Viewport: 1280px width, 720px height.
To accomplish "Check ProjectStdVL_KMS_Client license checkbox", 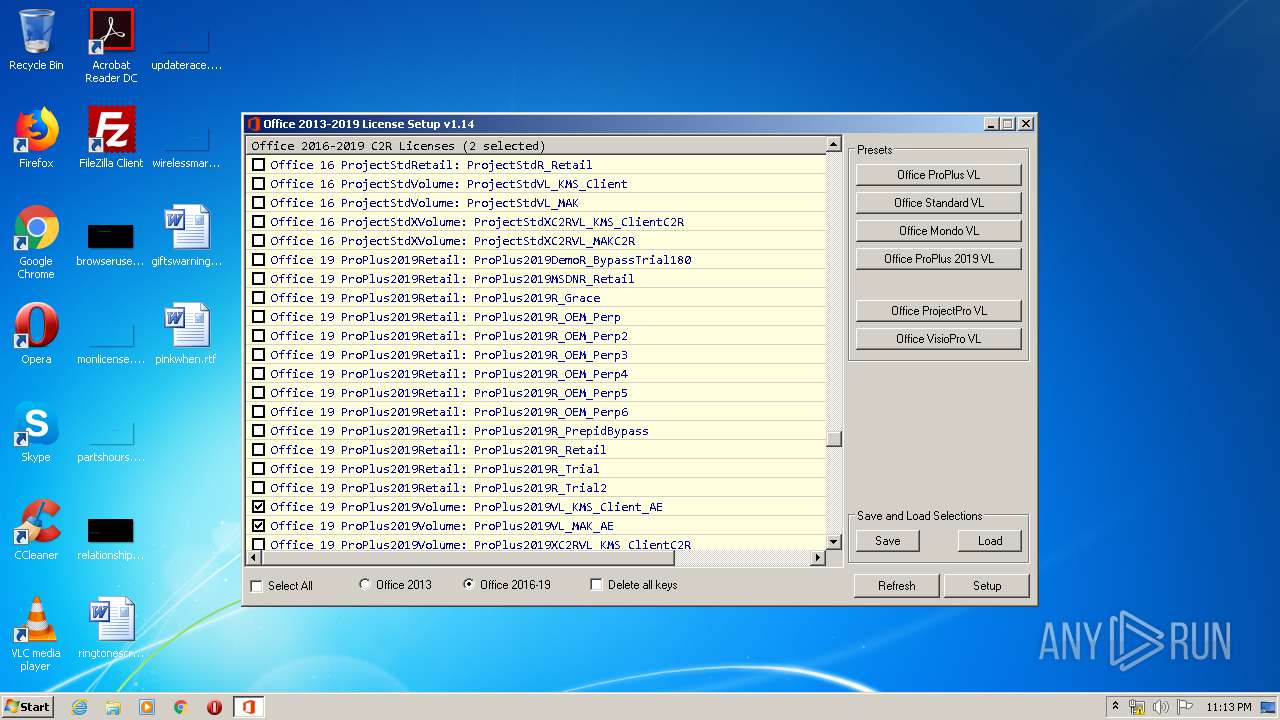I will pos(258,184).
